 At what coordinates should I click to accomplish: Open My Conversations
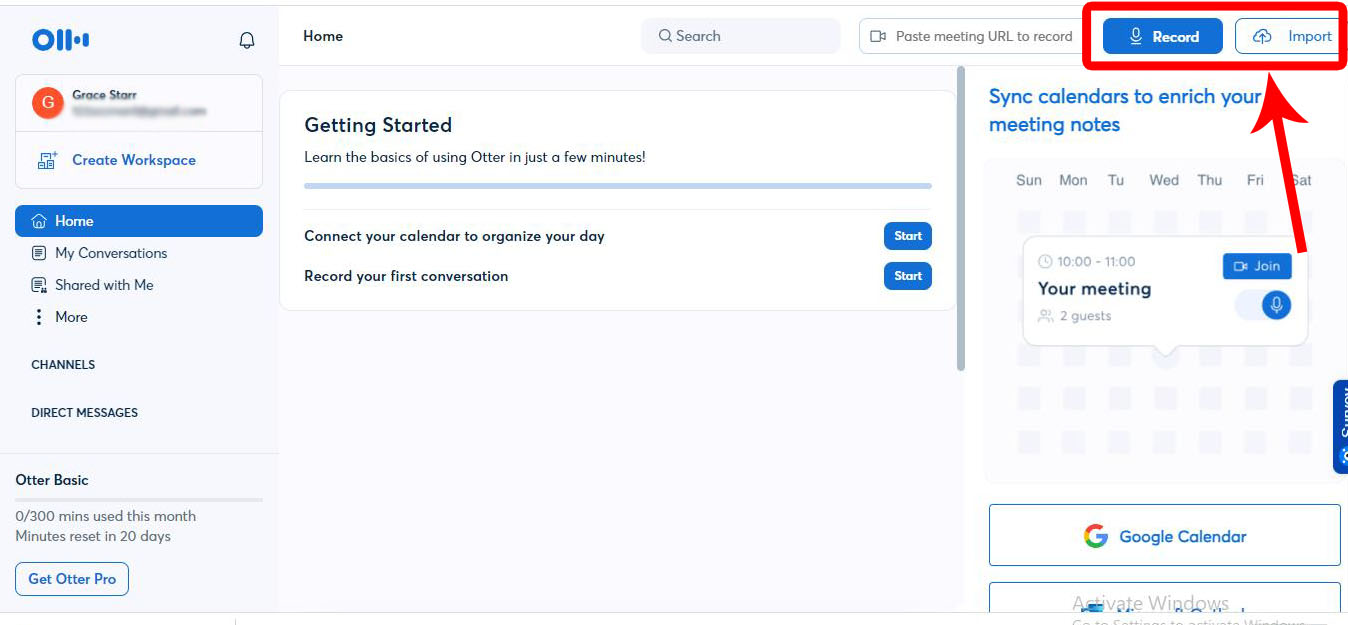(x=110, y=253)
